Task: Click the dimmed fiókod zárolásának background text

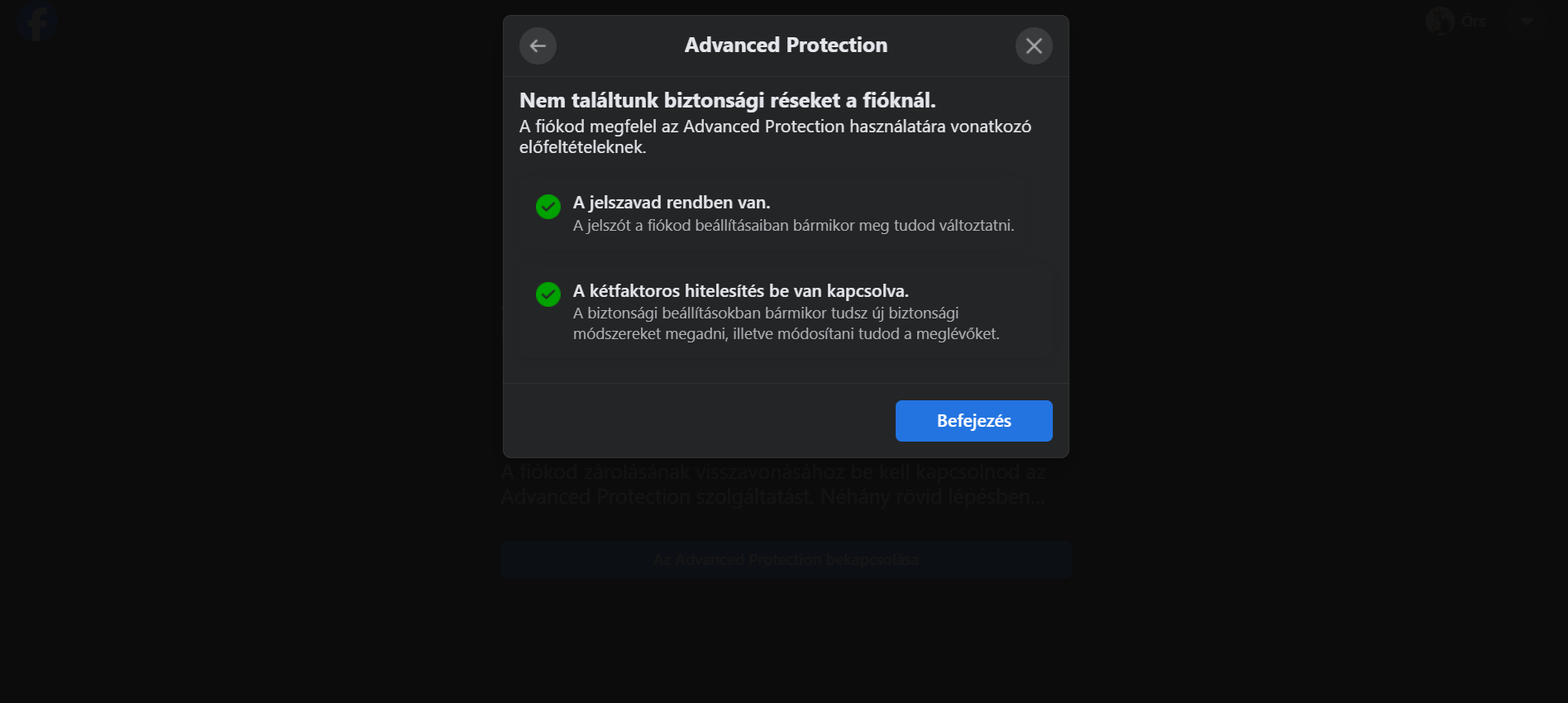Action: tap(773, 485)
